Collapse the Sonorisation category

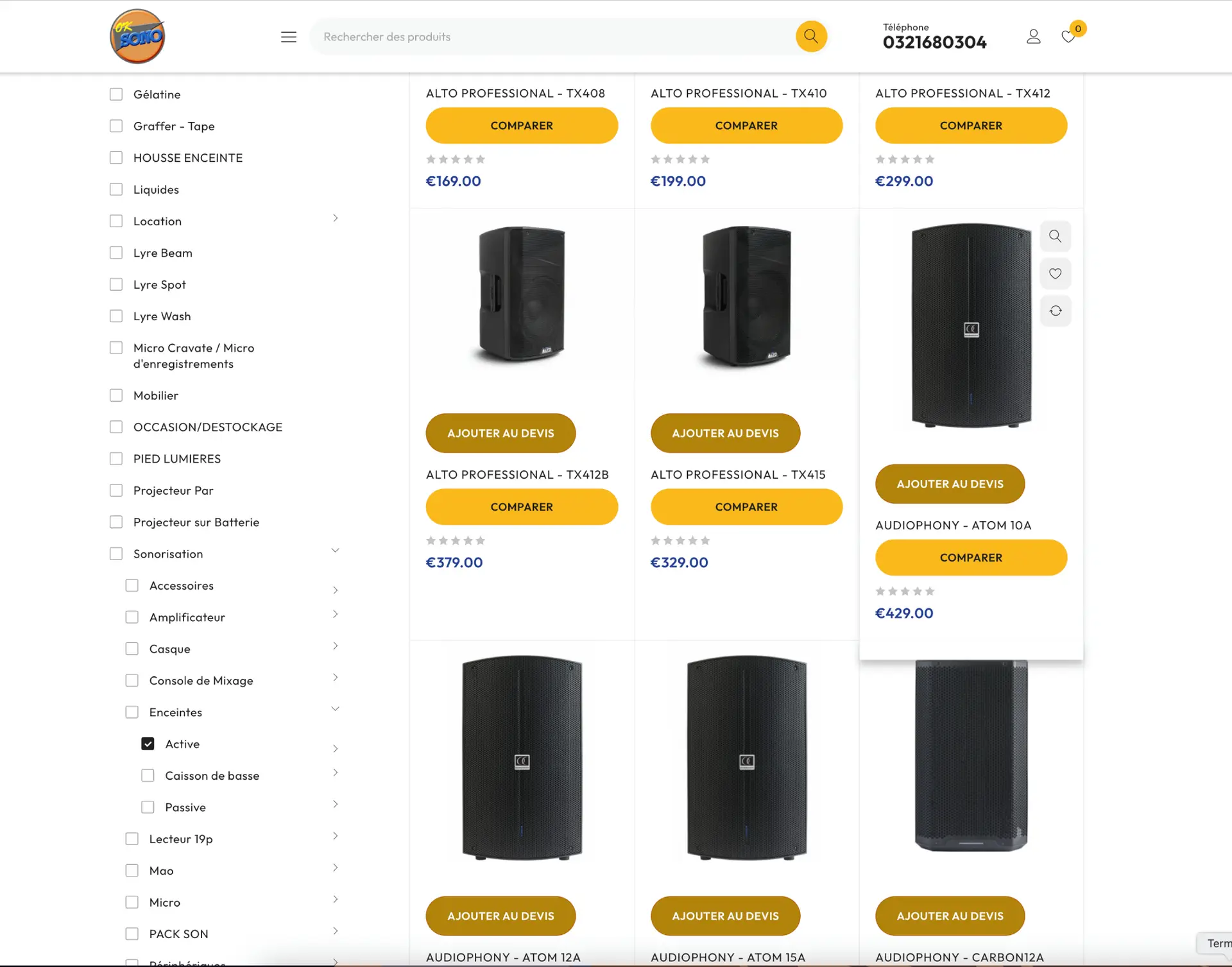click(335, 551)
